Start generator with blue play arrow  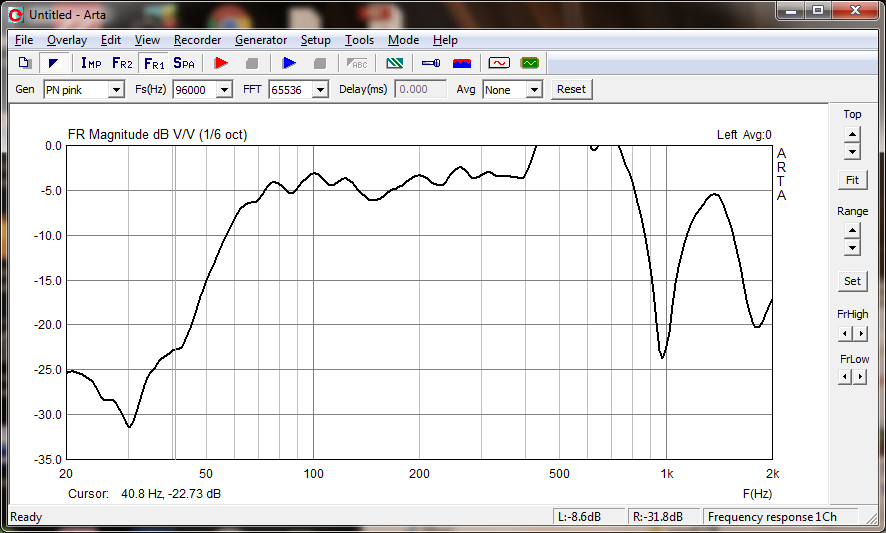point(289,63)
